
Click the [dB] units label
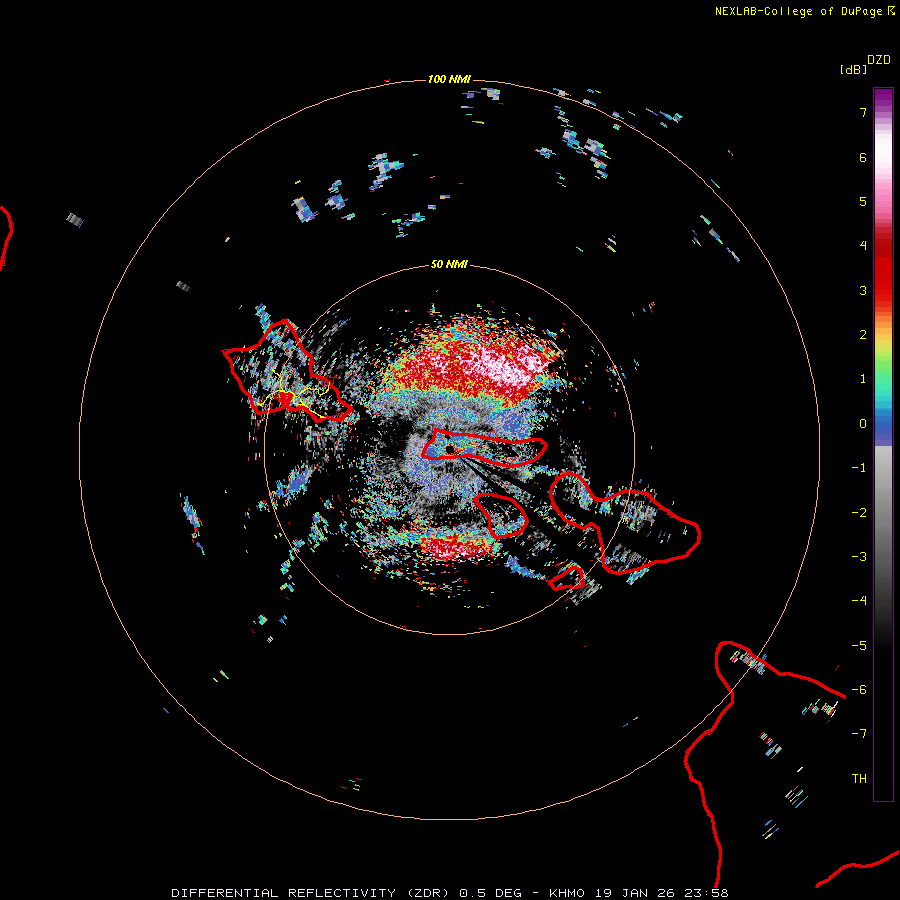pyautogui.click(x=854, y=69)
